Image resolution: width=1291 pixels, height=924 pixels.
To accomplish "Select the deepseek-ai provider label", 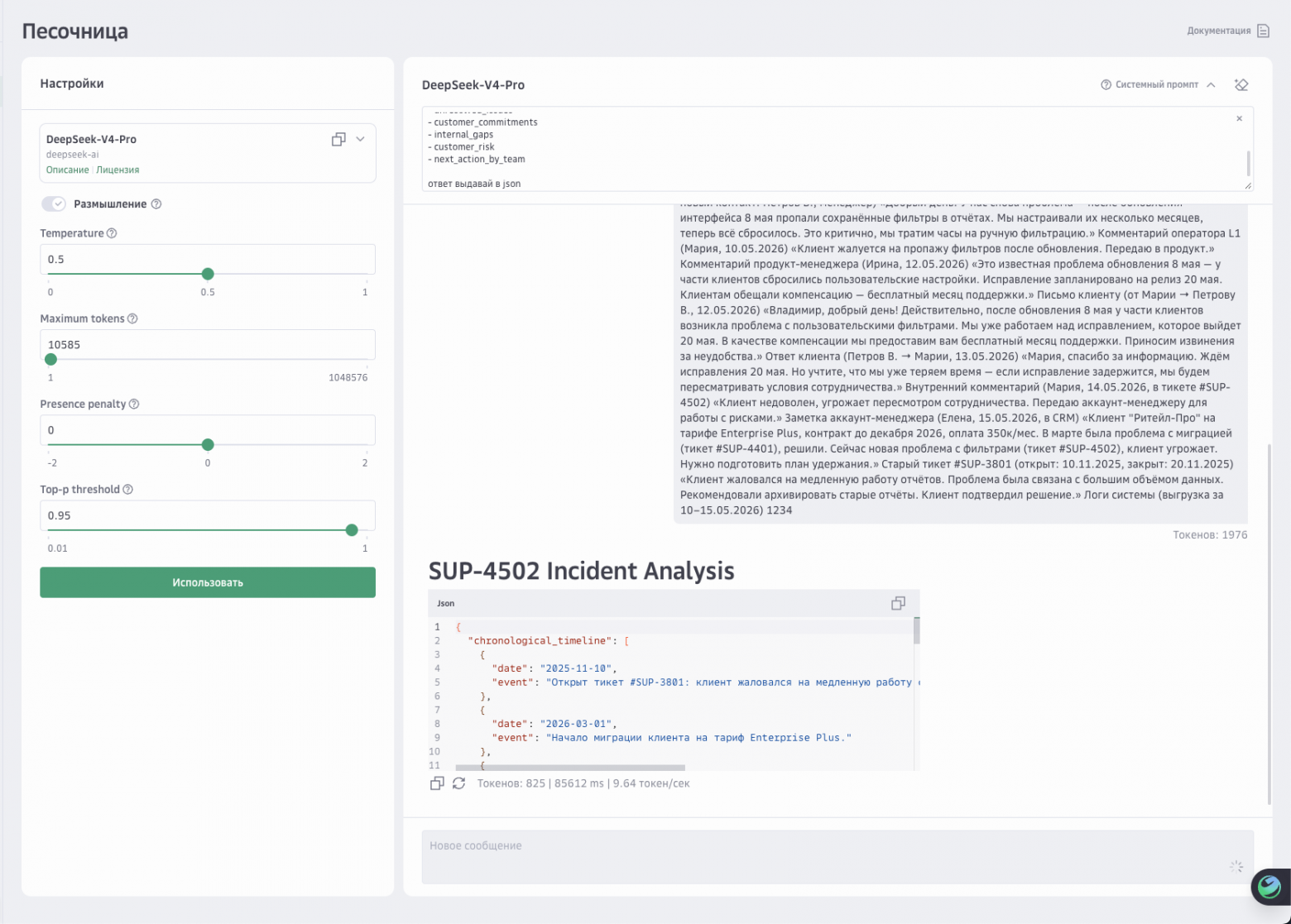I will point(73,155).
